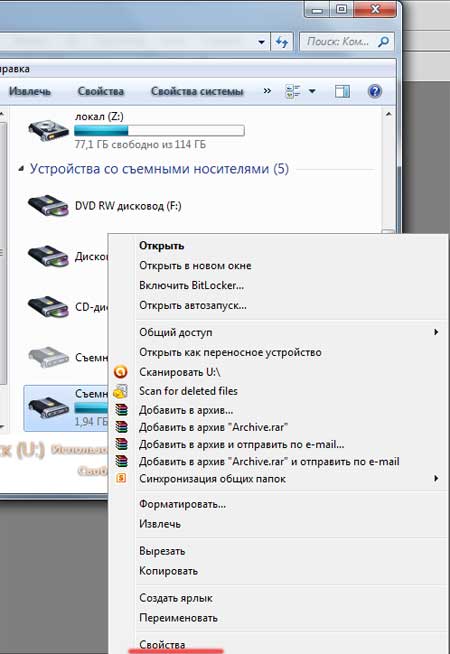
Task: Toggle the preview pane icon
Action: coord(342,91)
